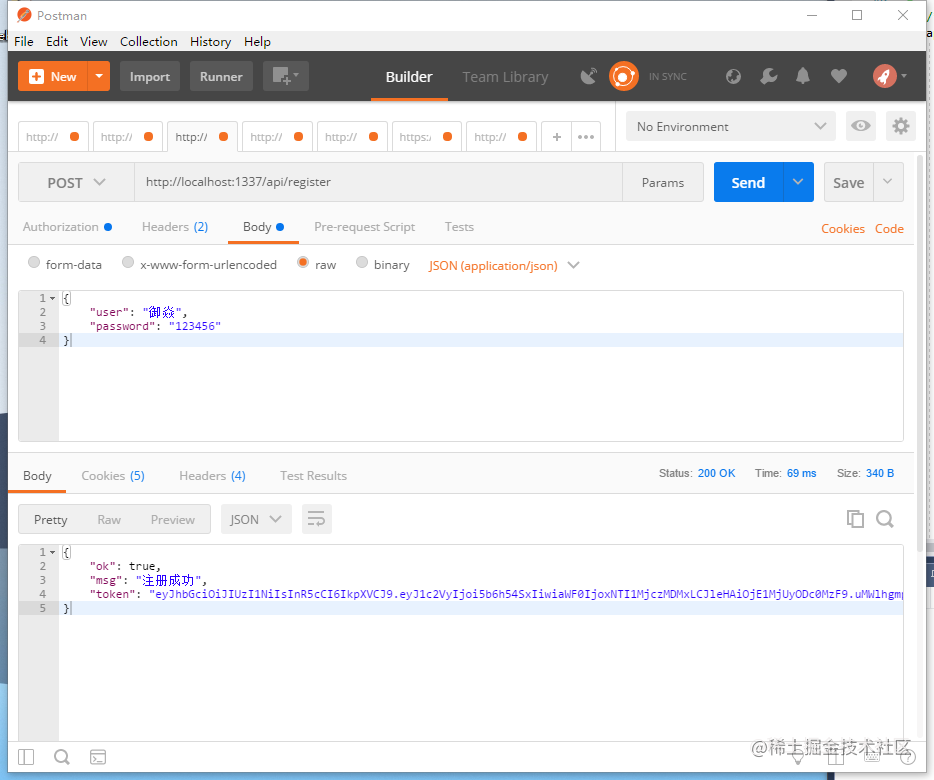Open the Authorization request tab
The width and height of the screenshot is (934, 780).
tap(67, 226)
